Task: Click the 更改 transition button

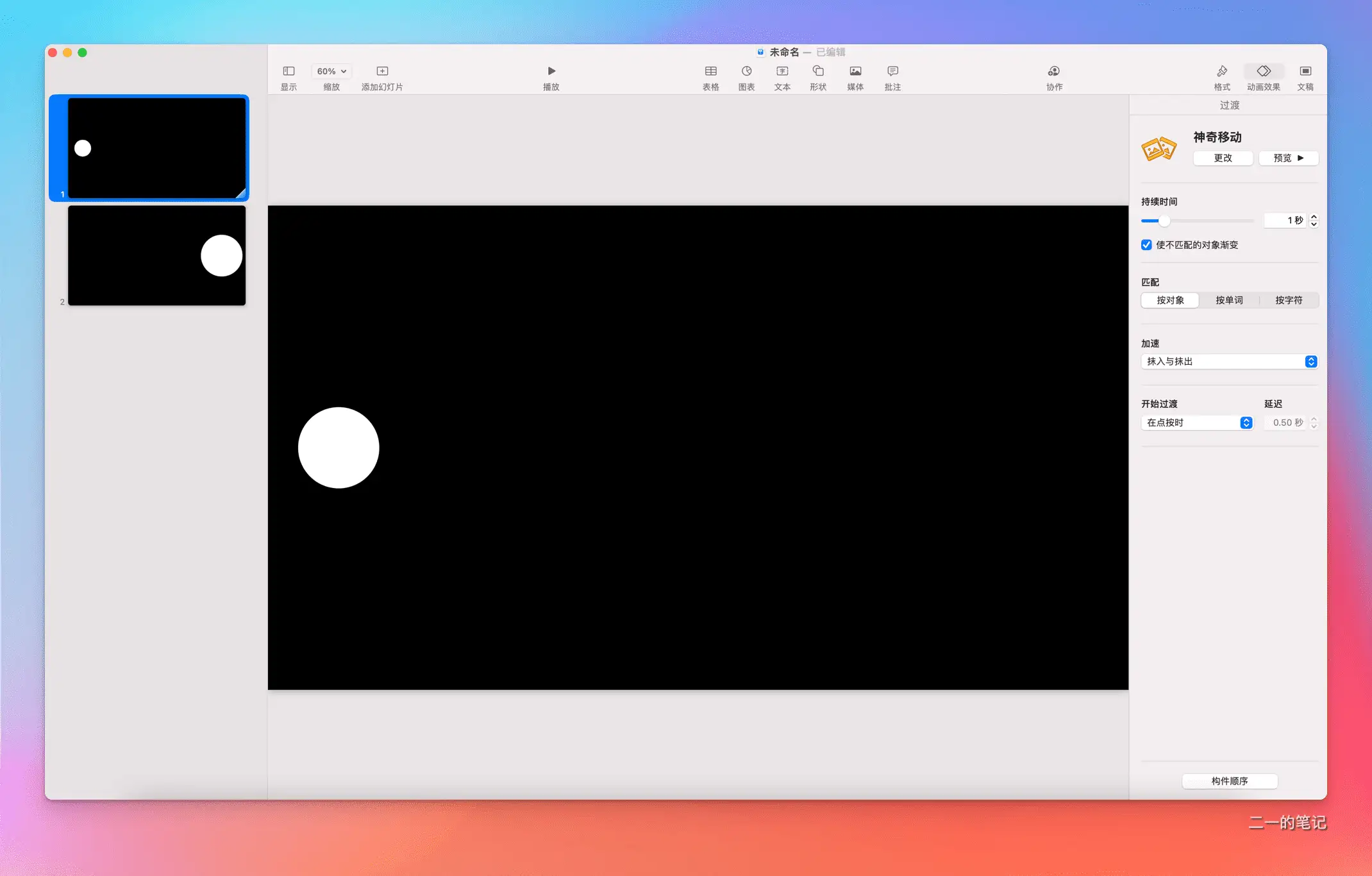Action: point(1223,158)
